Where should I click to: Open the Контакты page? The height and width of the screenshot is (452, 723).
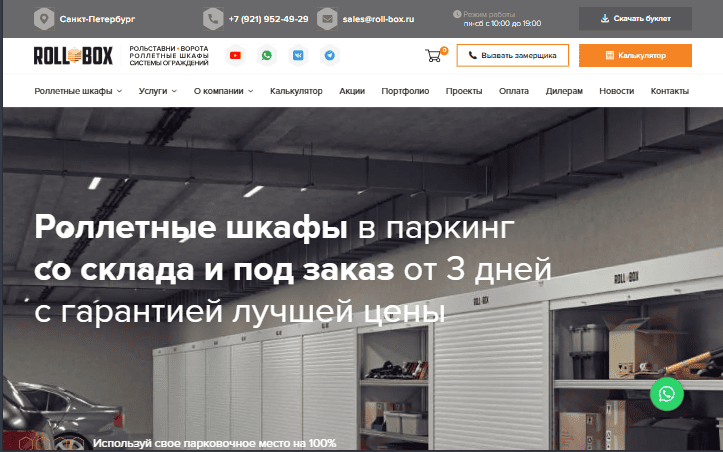tap(669, 91)
